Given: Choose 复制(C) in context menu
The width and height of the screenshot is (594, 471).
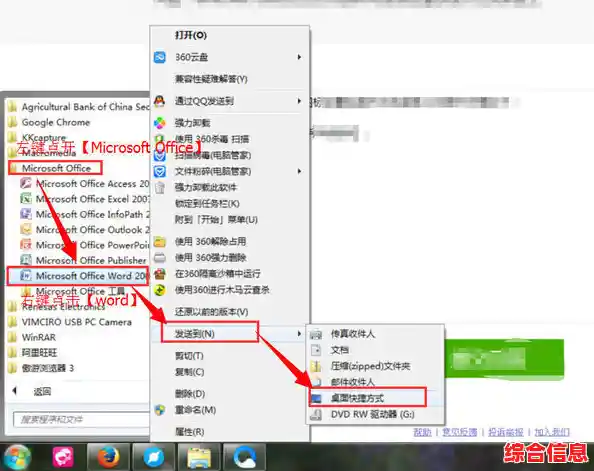Looking at the screenshot, I should (x=189, y=372).
